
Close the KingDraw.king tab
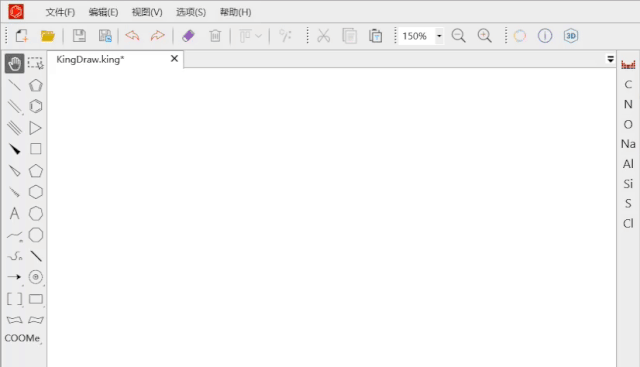point(174,59)
